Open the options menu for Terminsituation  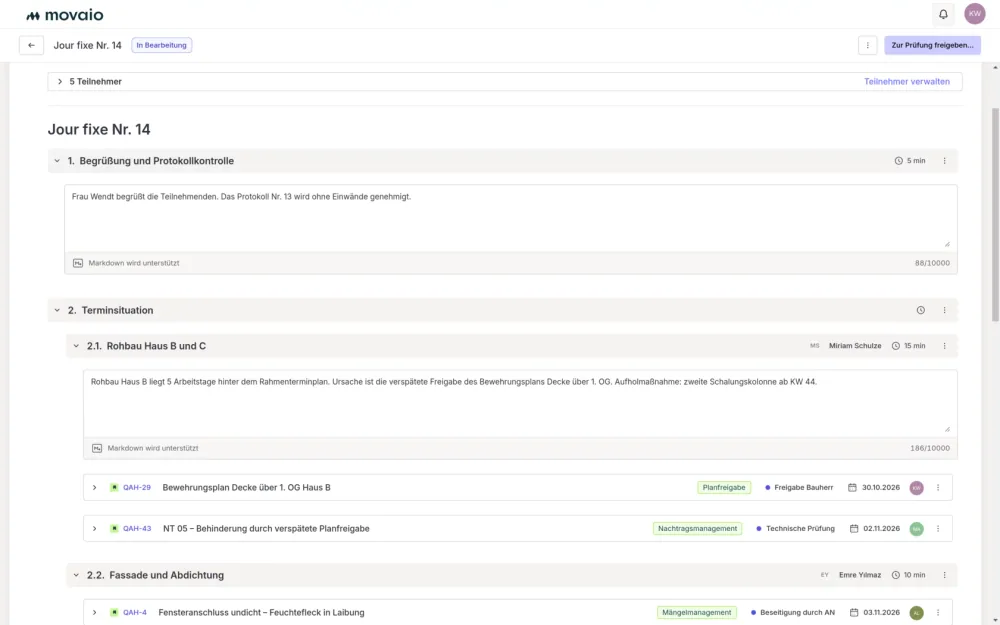point(945,311)
